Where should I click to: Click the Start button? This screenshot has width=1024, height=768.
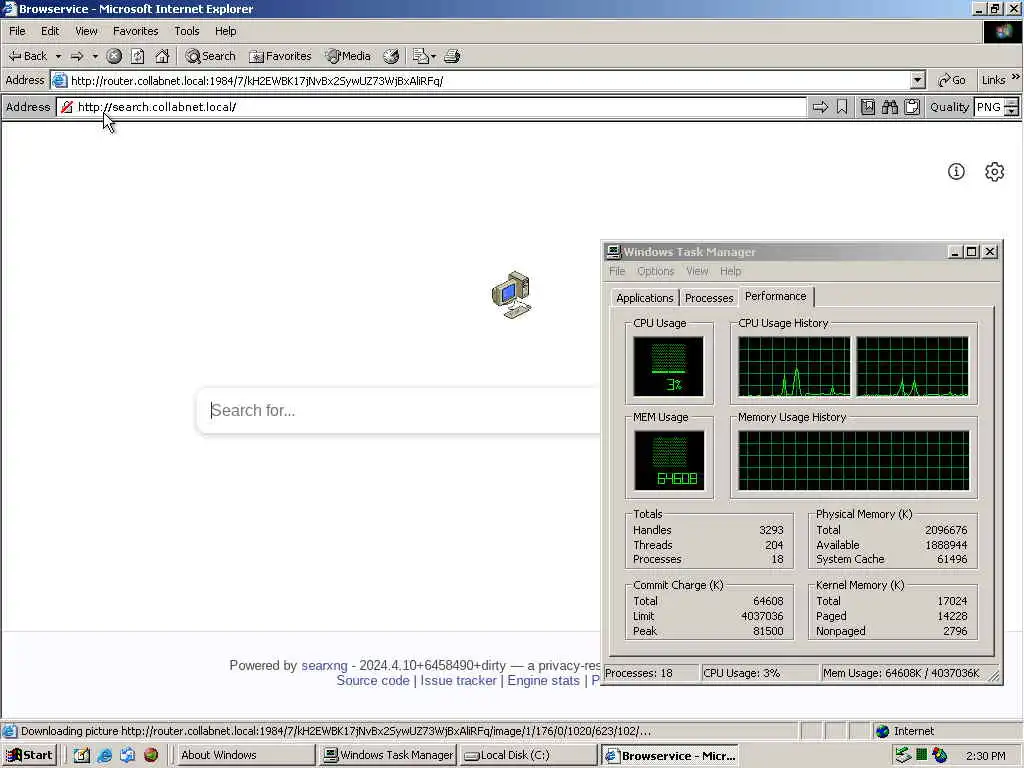(29, 755)
